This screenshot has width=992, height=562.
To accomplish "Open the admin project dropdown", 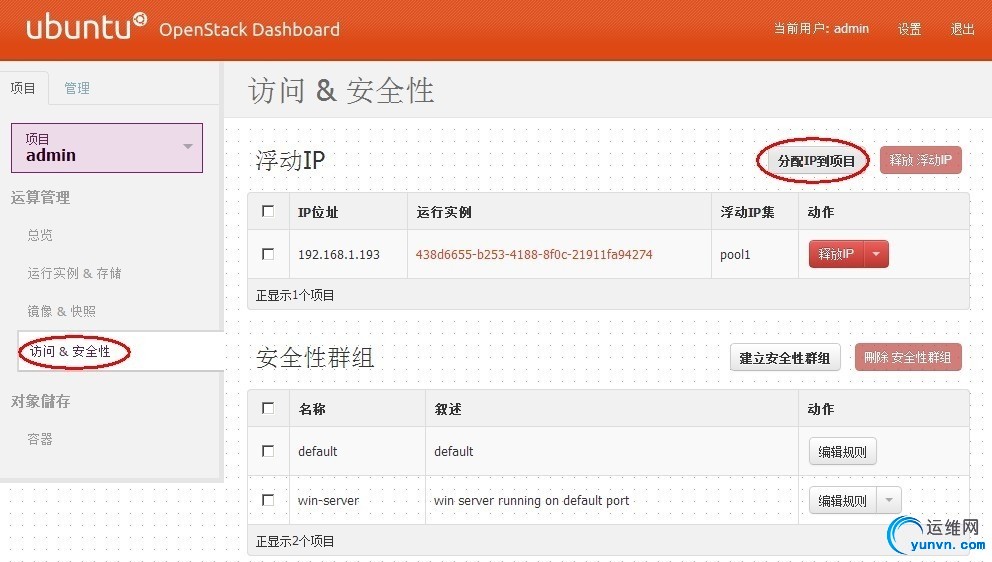I will pyautogui.click(x=107, y=148).
